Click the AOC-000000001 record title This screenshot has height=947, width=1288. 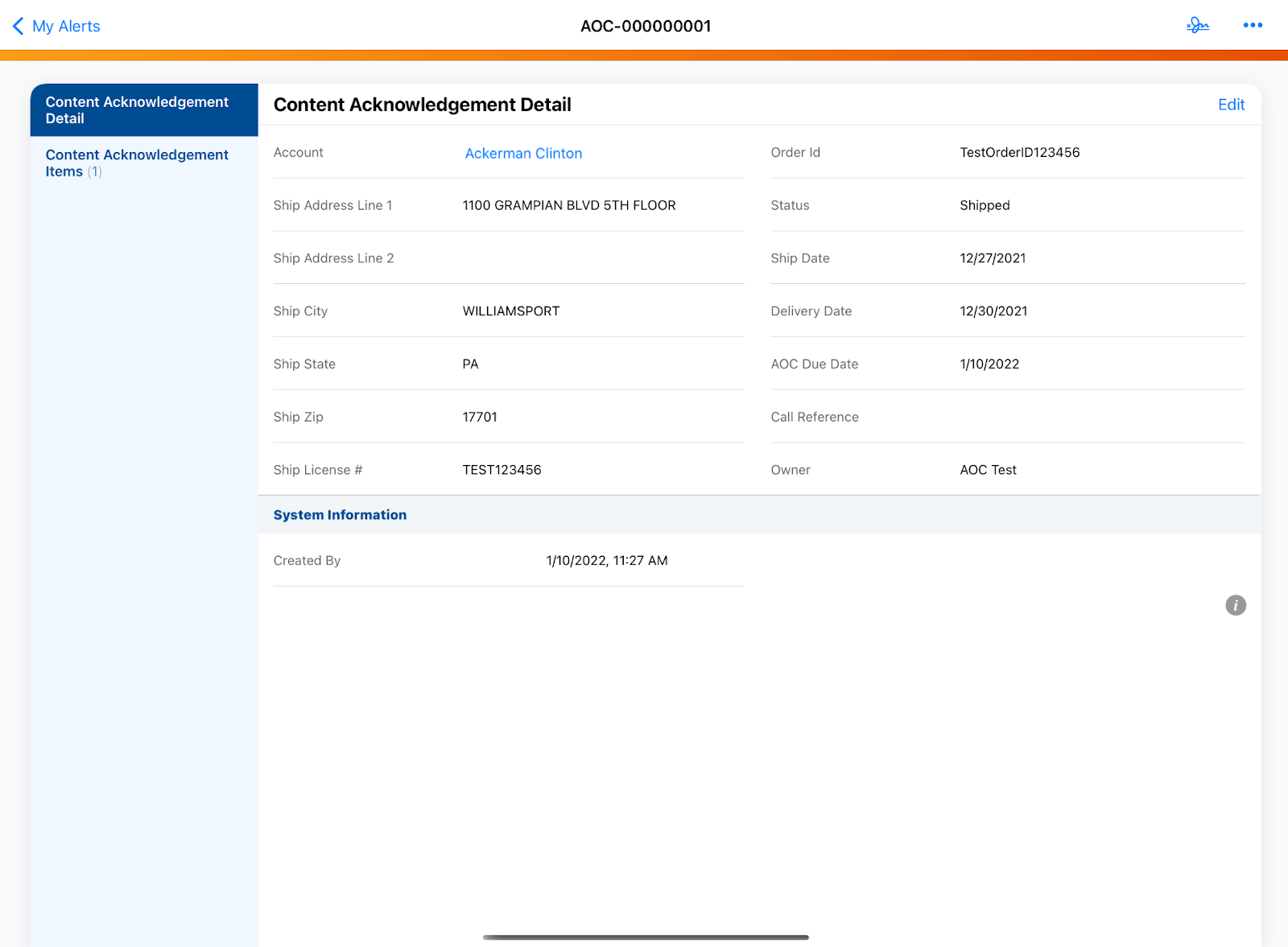tap(645, 27)
